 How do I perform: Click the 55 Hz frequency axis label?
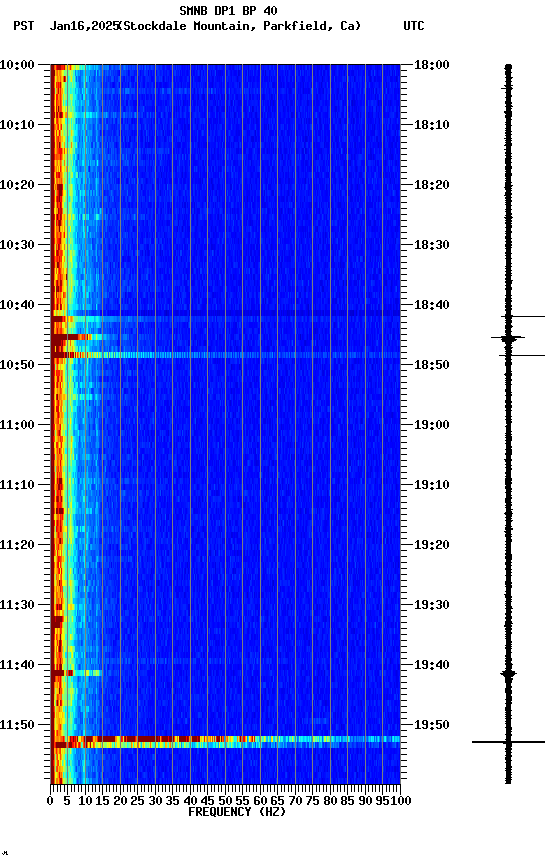point(243,801)
